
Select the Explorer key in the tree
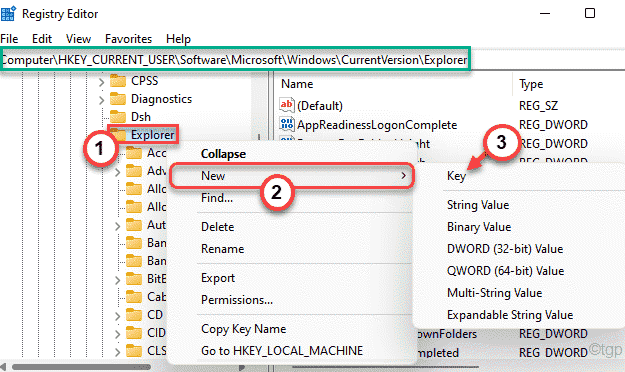(152, 135)
